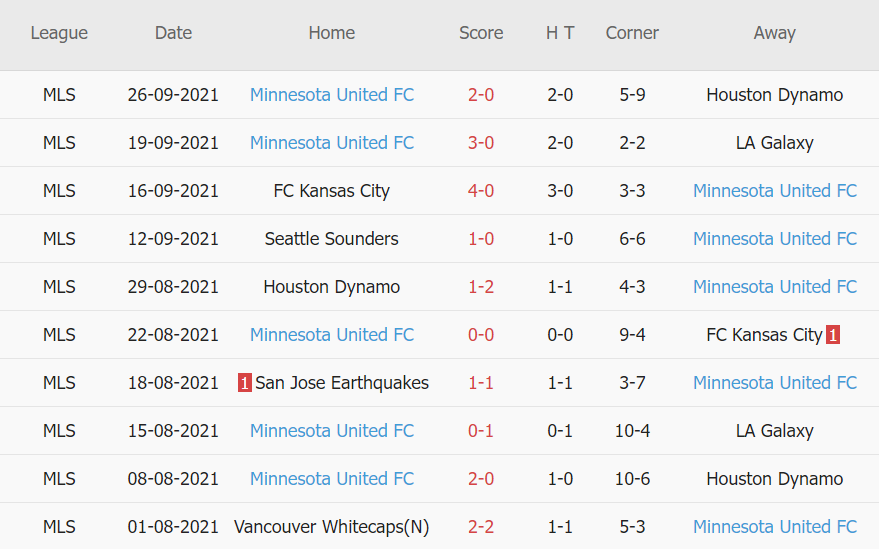The image size is (879, 549).
Task: Click the Date column header
Action: (x=173, y=33)
